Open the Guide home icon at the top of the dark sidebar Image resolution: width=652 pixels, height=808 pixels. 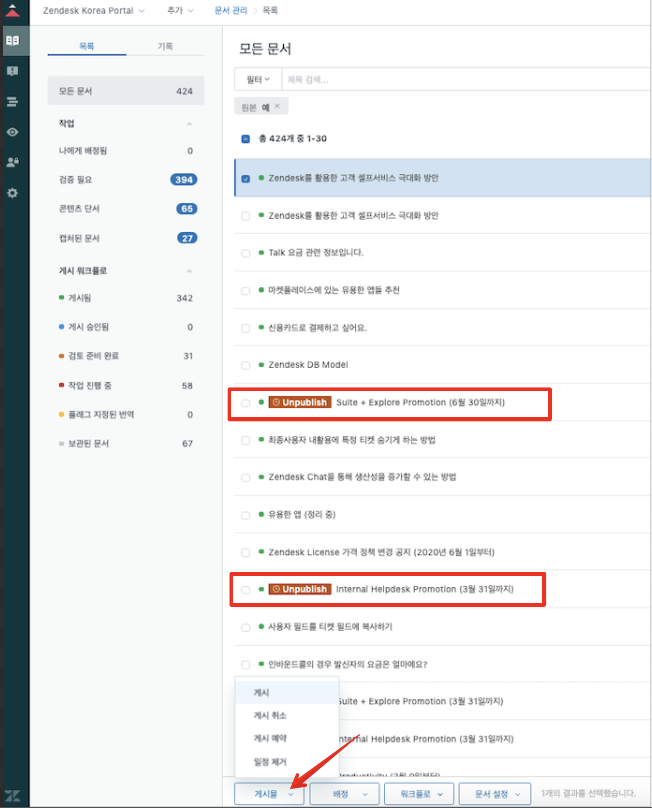12,10
